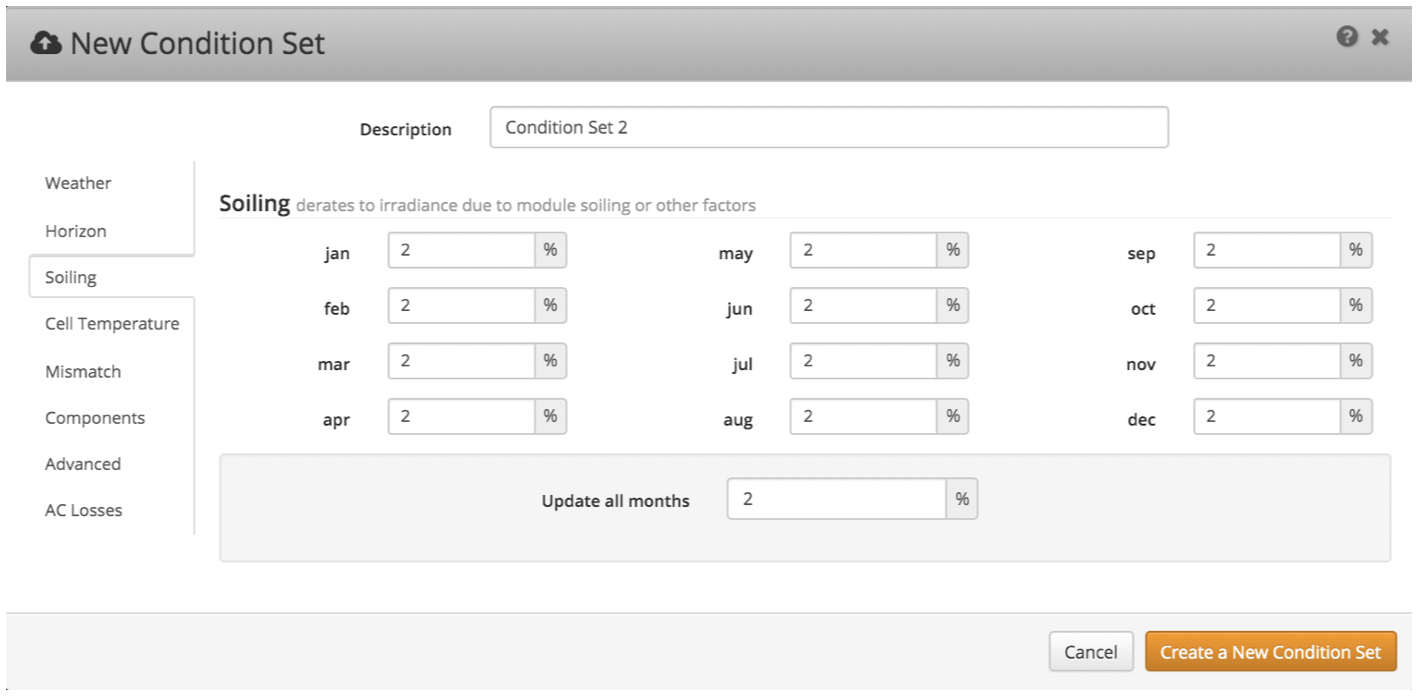Viewport: 1418px width, 696px height.
Task: Focus the jan soiling percentage field
Action: click(x=461, y=250)
